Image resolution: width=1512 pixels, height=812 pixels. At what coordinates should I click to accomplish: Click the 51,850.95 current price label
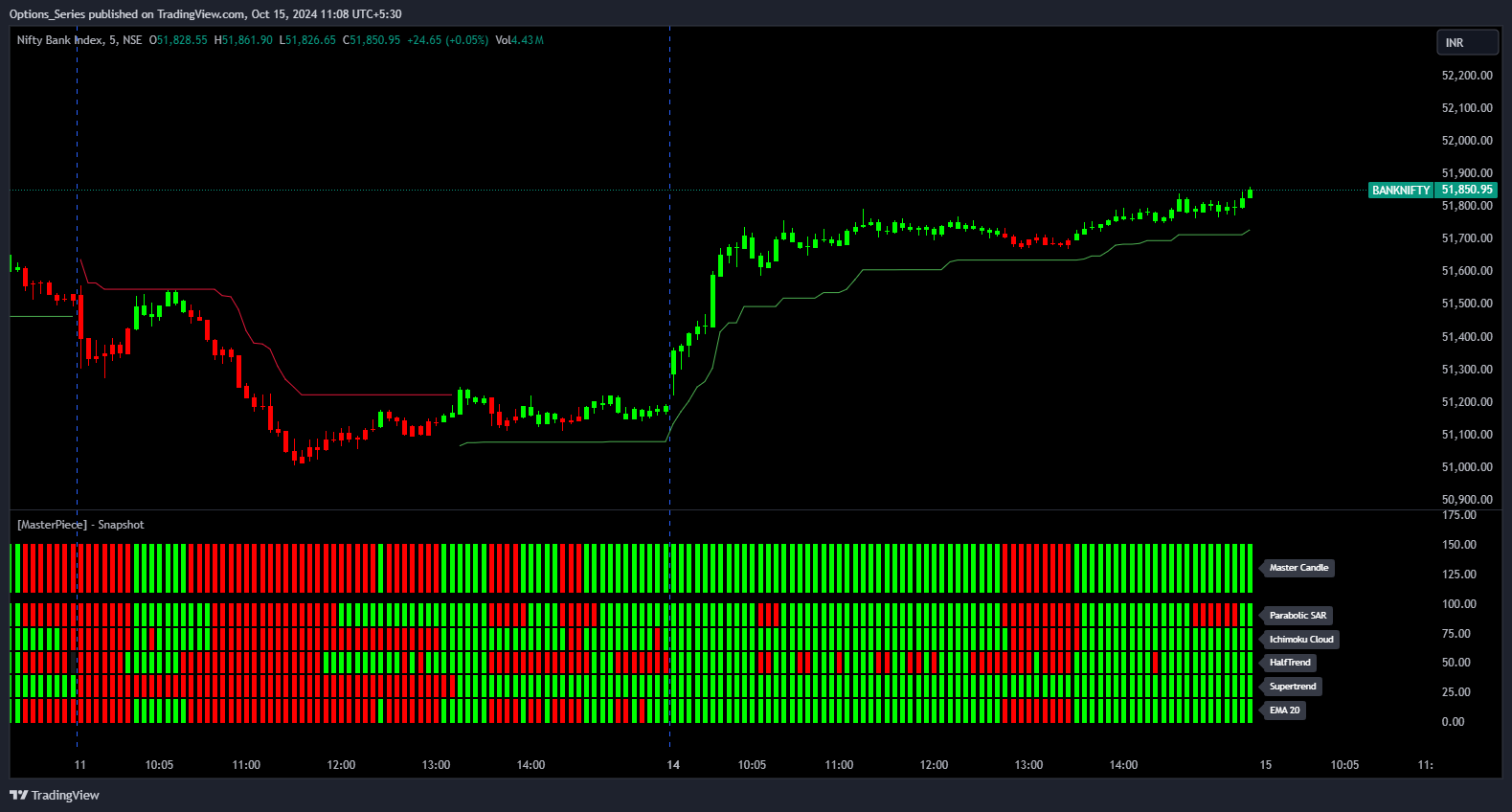[1466, 190]
